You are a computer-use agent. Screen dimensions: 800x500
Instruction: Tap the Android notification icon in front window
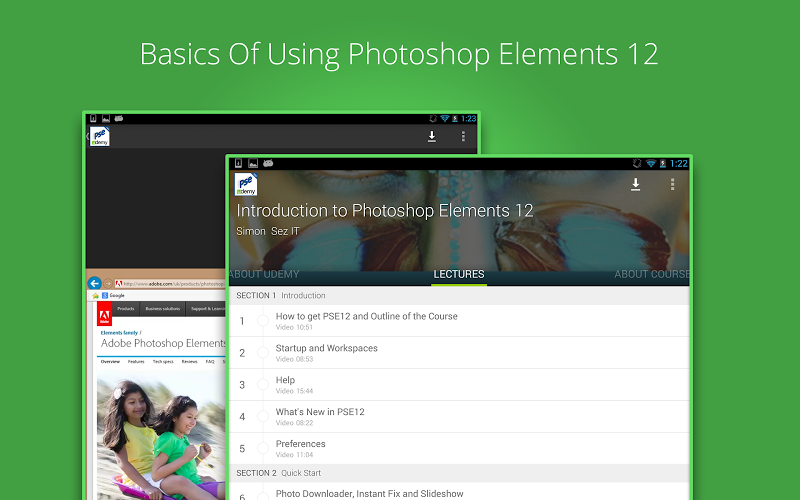(x=268, y=163)
